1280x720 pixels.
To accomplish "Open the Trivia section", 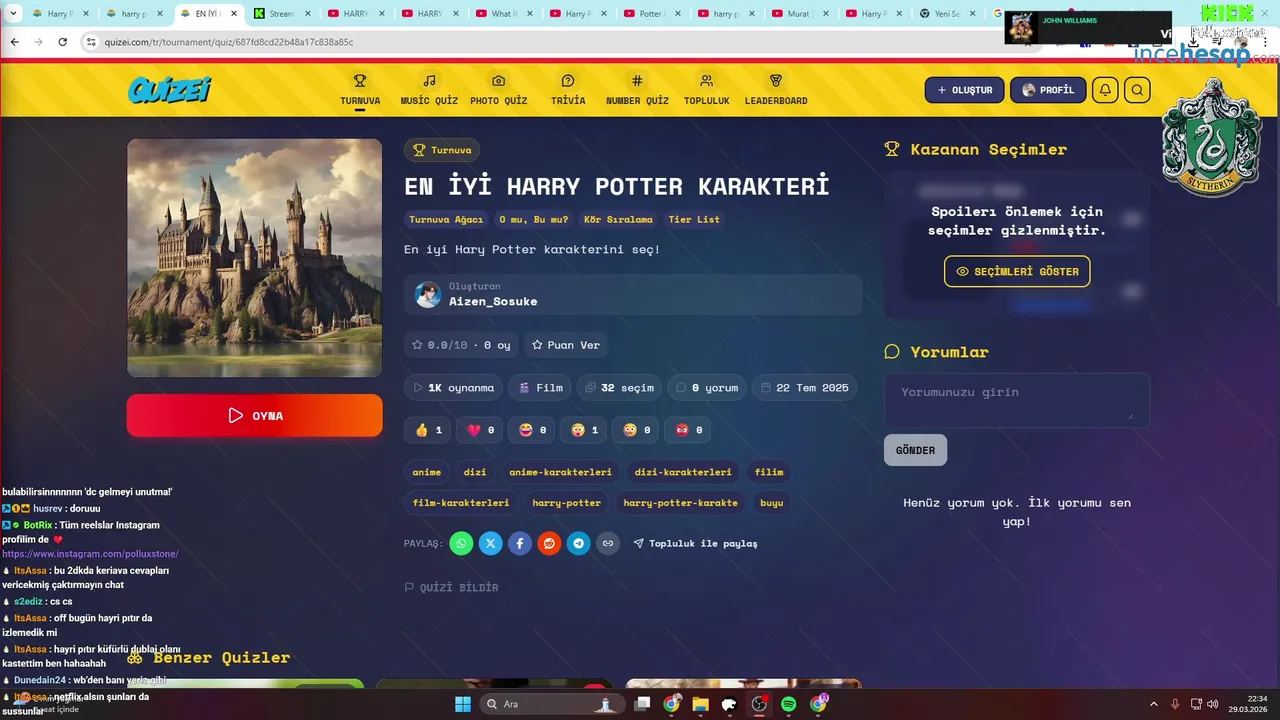I will 568,90.
